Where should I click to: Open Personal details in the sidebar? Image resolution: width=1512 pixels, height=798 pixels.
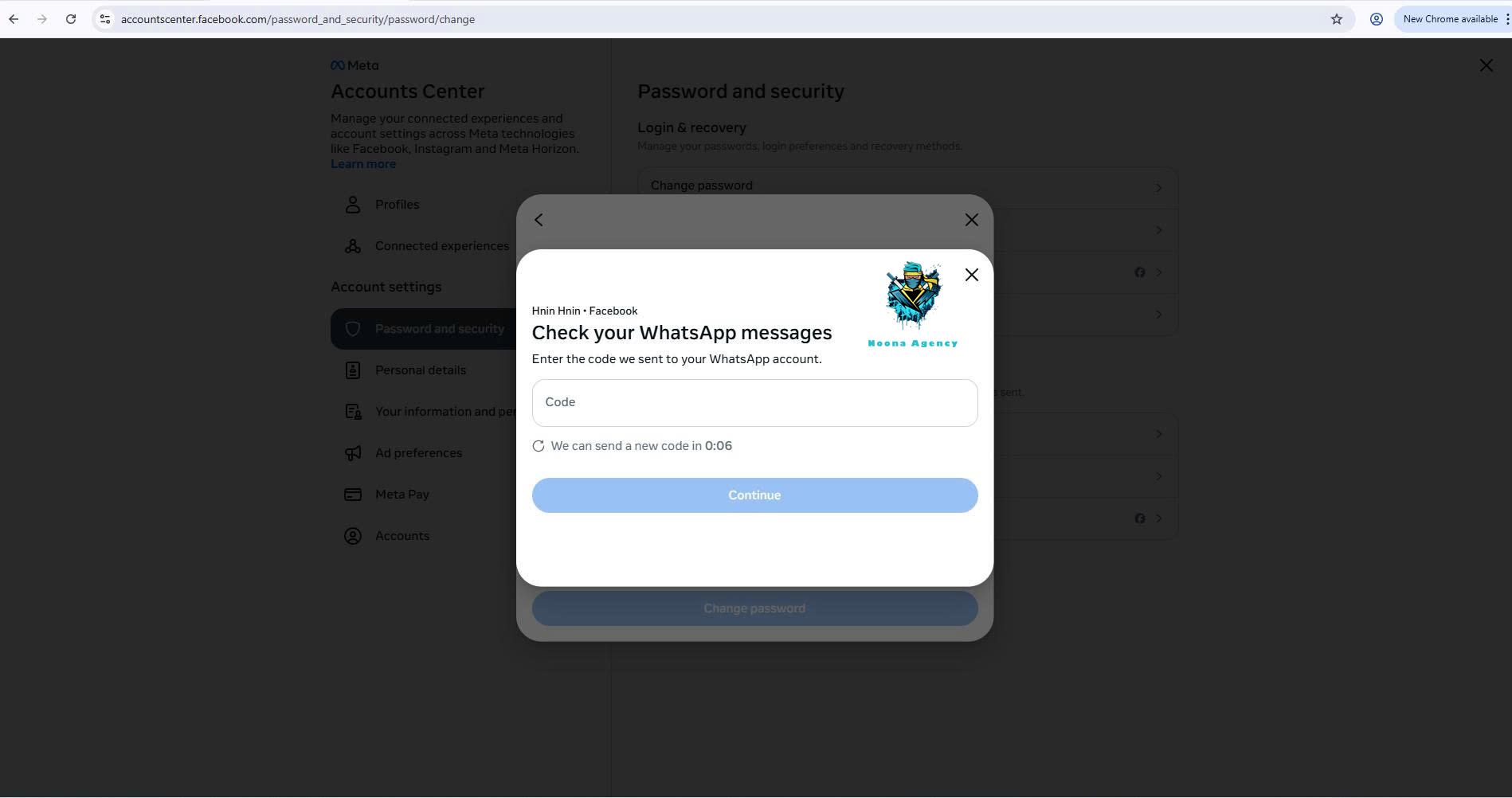click(x=424, y=370)
